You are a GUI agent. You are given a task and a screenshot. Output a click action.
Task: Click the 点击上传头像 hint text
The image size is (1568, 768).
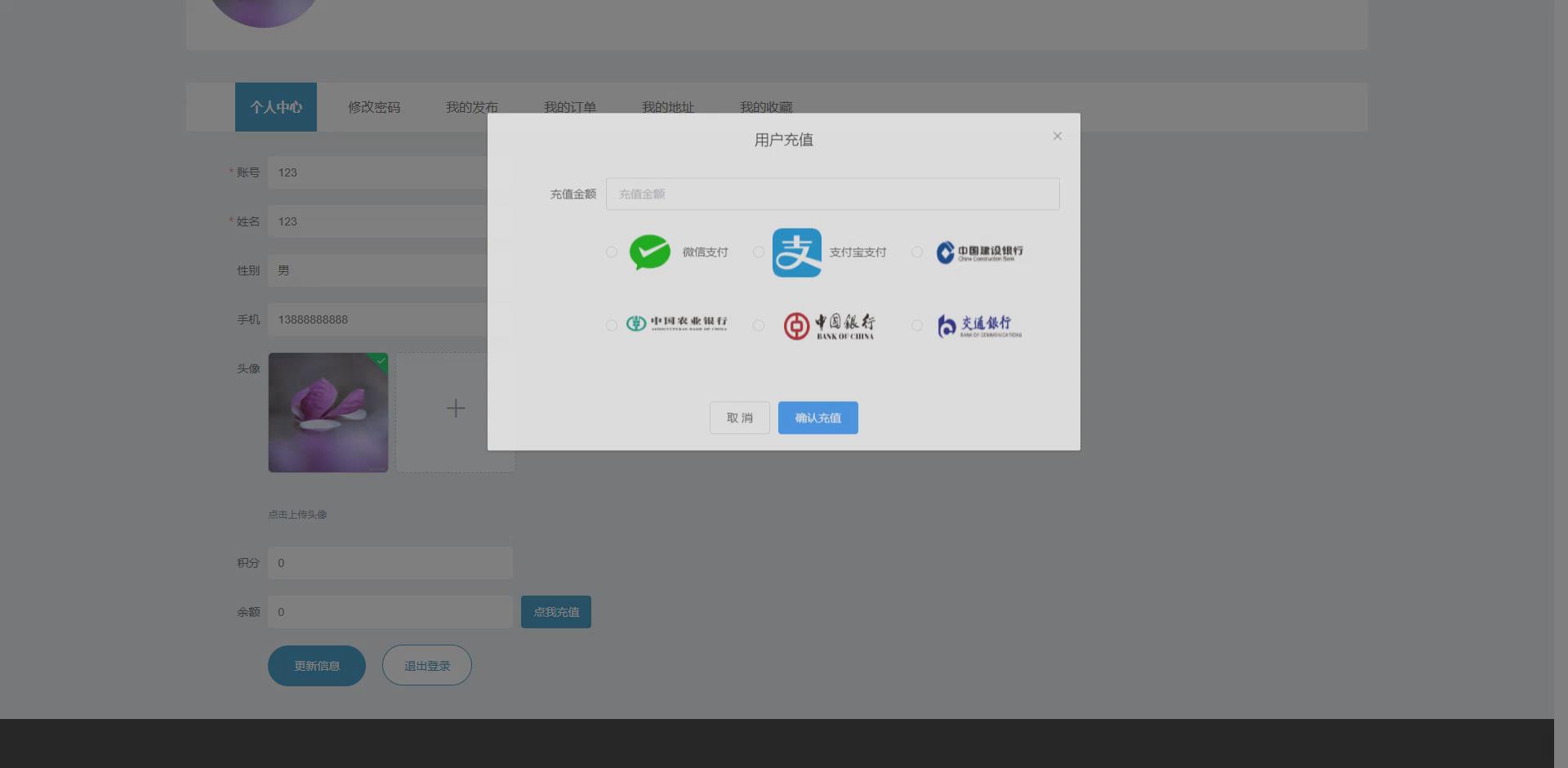[297, 515]
